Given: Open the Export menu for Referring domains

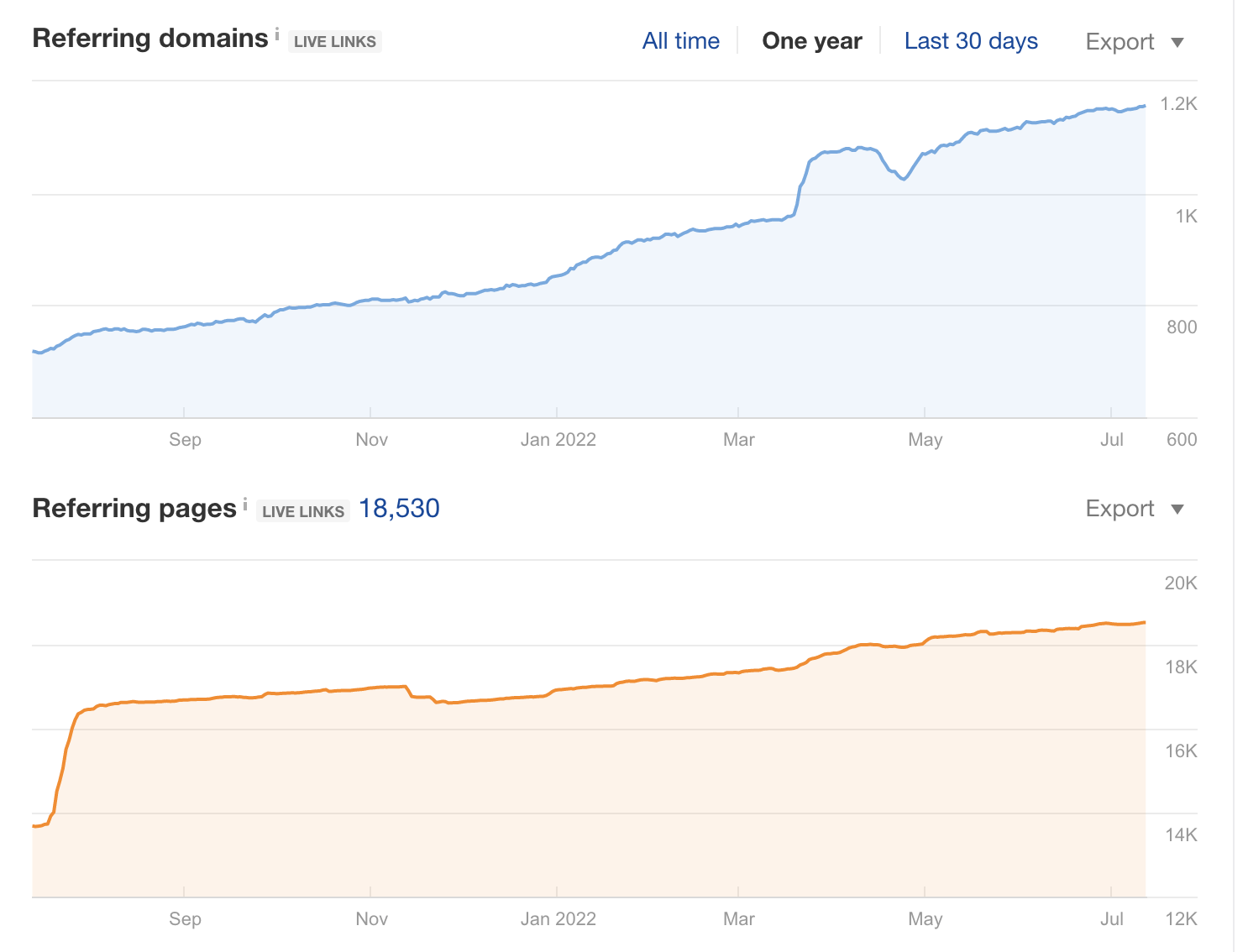Looking at the screenshot, I should point(1119,40).
